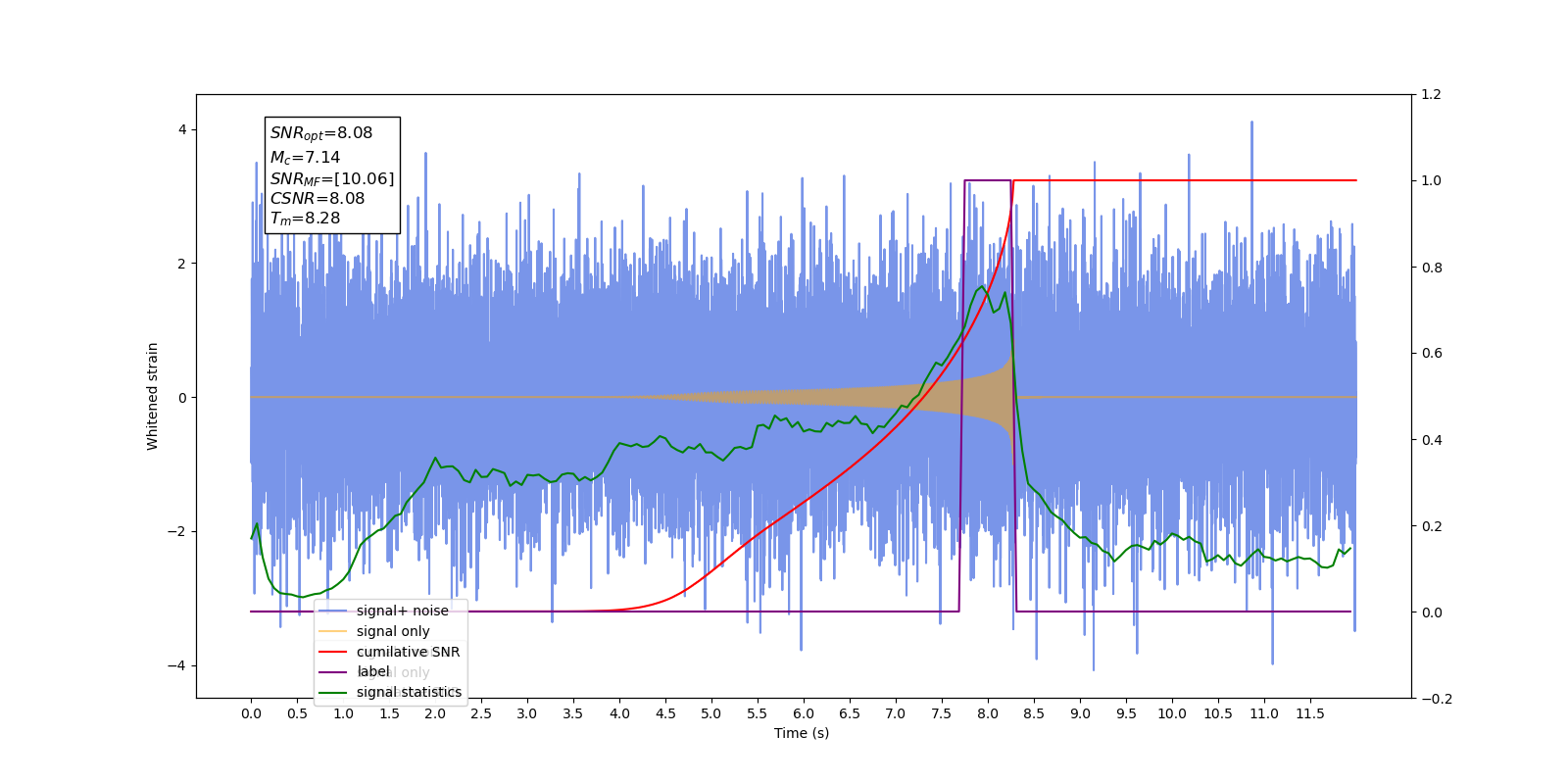The height and width of the screenshot is (784, 1568).
Task: Select the 10.0 time axis tick label
Action: 1172,713
